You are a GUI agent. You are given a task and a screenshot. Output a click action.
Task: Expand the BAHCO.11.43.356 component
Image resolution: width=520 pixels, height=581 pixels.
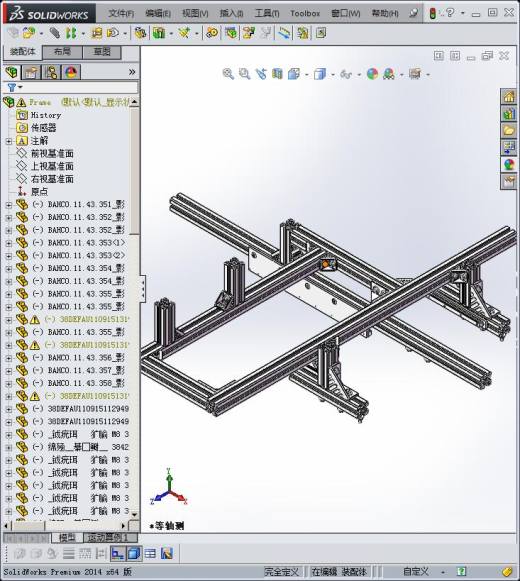pos(9,358)
